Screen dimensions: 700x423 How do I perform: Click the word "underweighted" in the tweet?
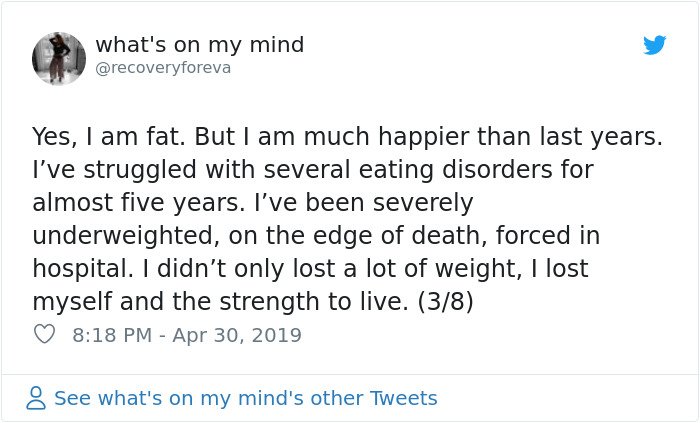point(123,236)
